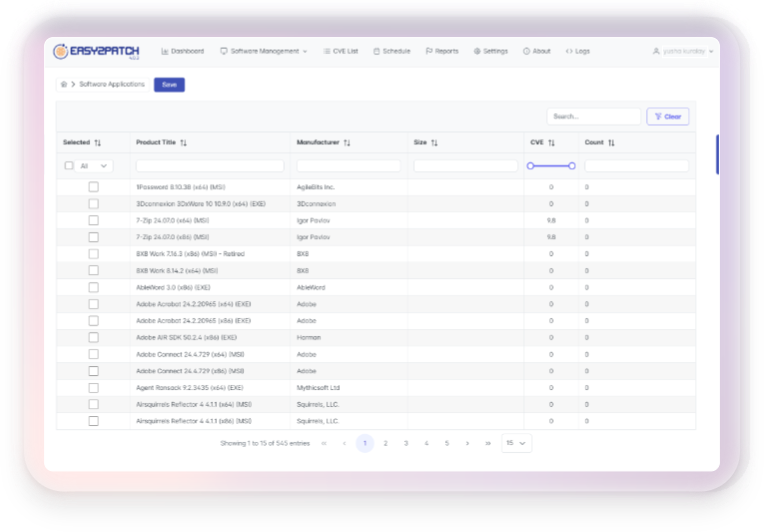
Task: Open the Dashboard menu item
Action: (183, 51)
